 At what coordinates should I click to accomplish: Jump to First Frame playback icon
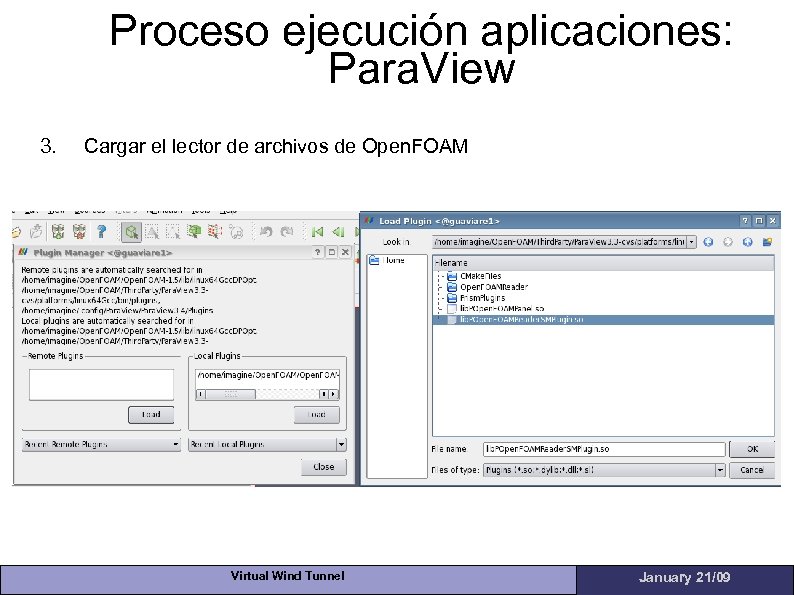click(x=317, y=232)
